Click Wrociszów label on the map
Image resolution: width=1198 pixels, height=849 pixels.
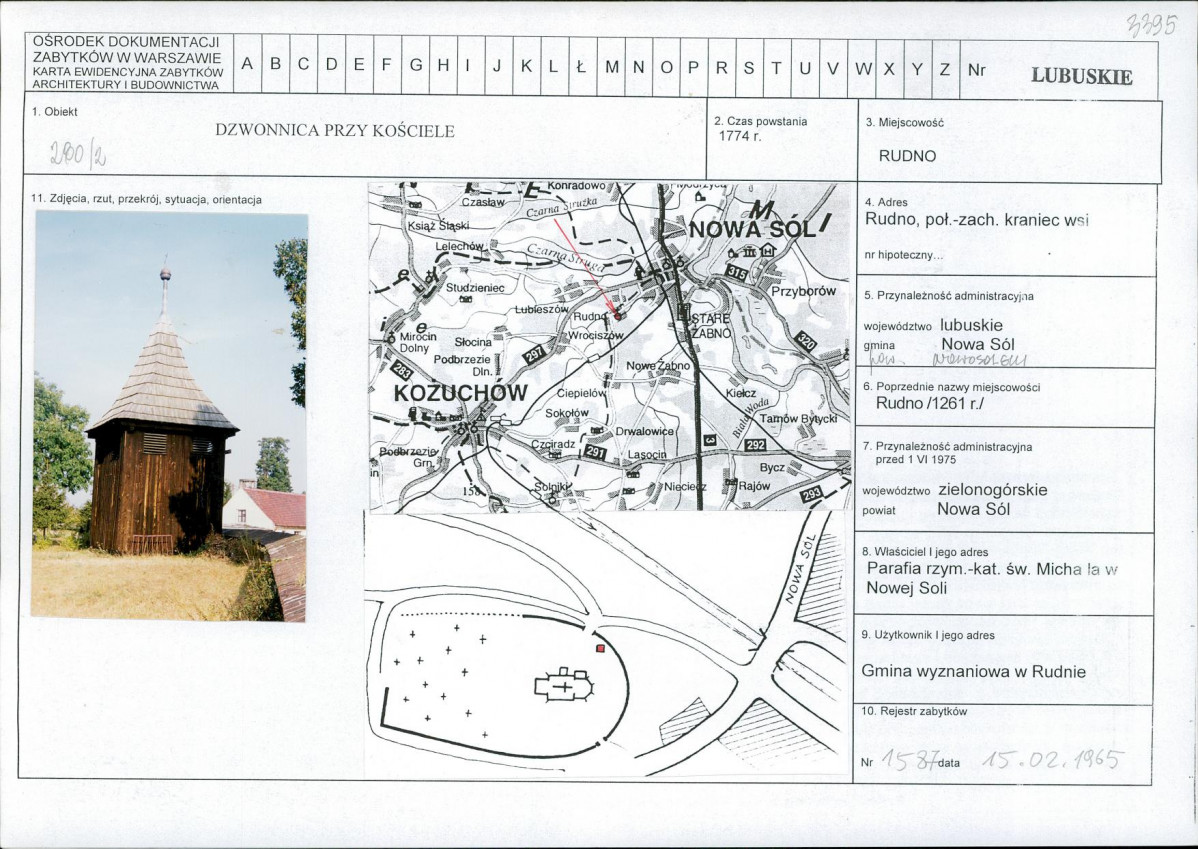coord(596,335)
